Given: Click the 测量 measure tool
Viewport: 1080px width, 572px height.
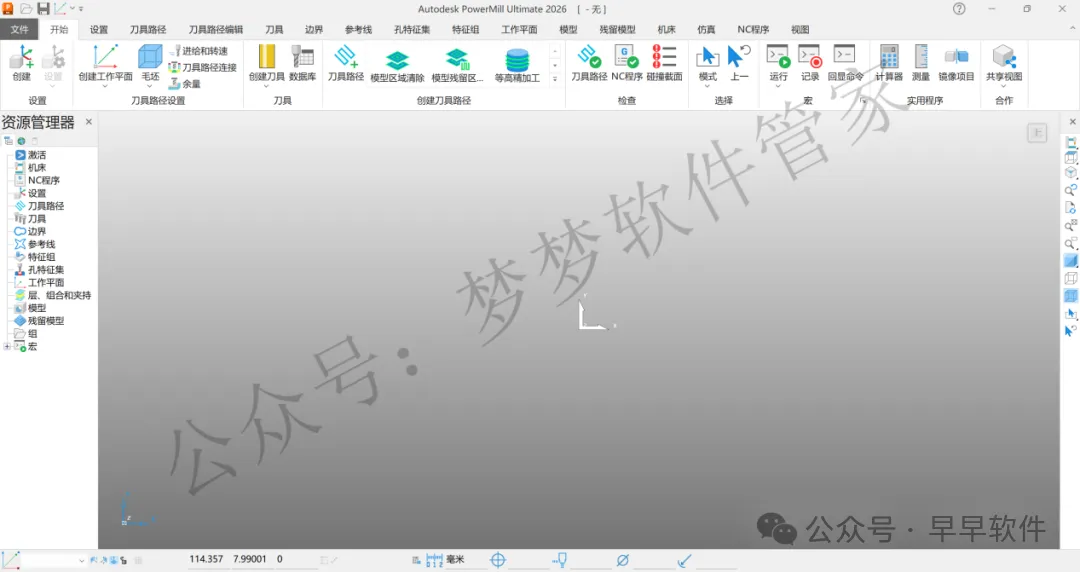Looking at the screenshot, I should pyautogui.click(x=921, y=63).
